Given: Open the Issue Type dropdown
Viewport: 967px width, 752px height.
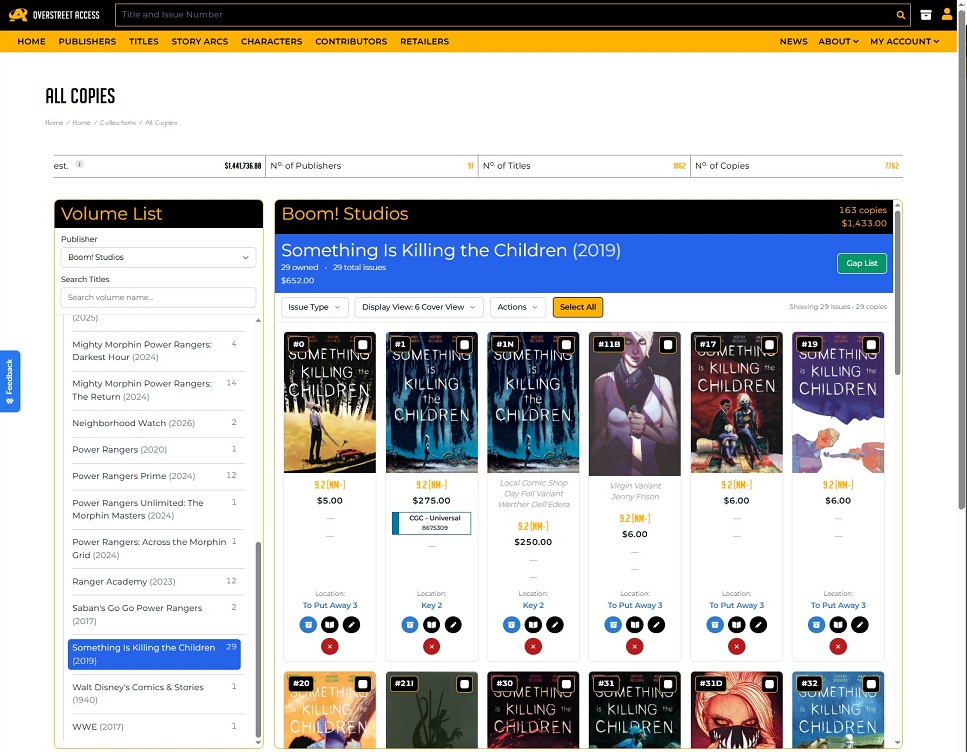Looking at the screenshot, I should 315,307.
